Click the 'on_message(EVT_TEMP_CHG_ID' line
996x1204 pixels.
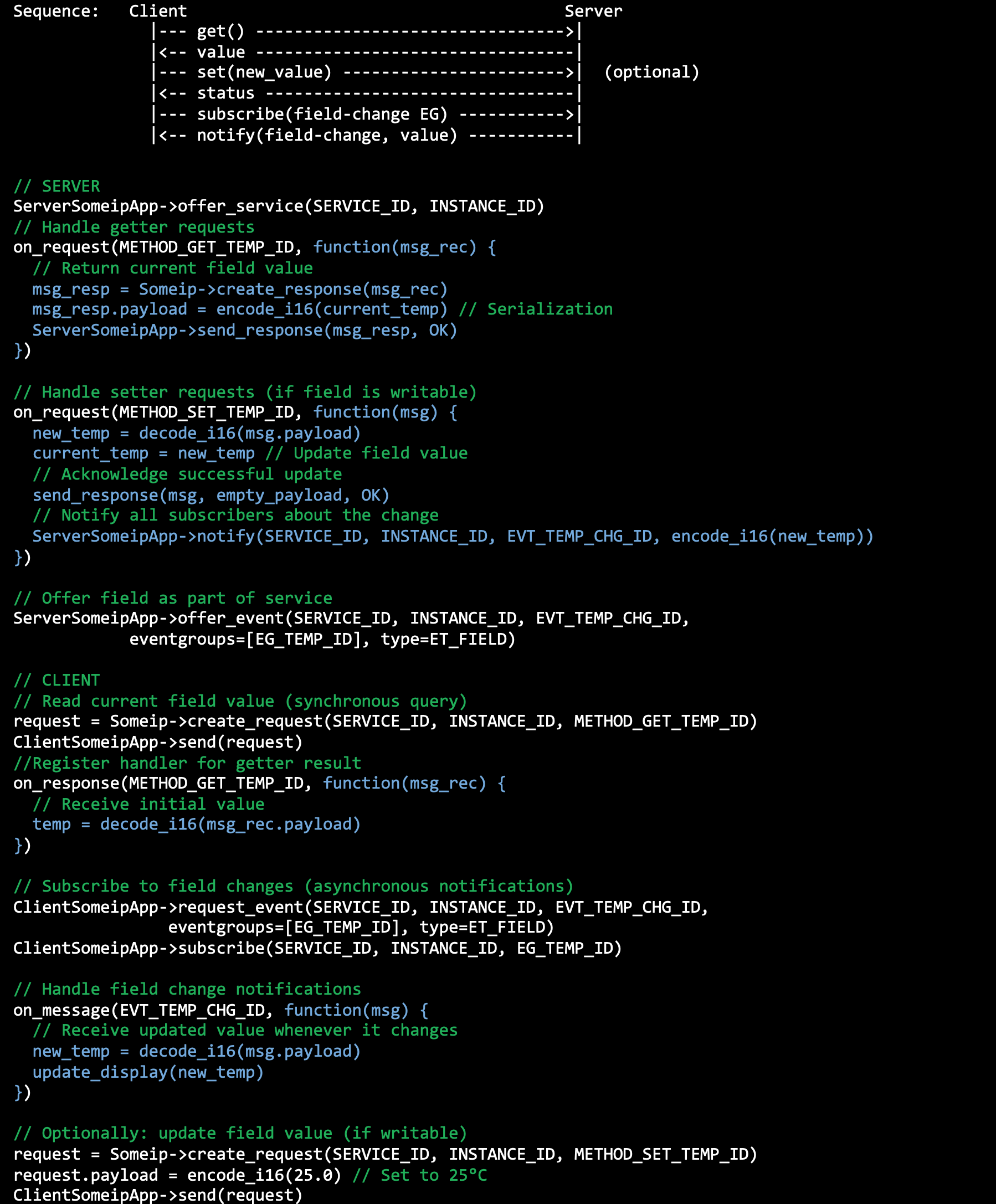pos(221,1010)
